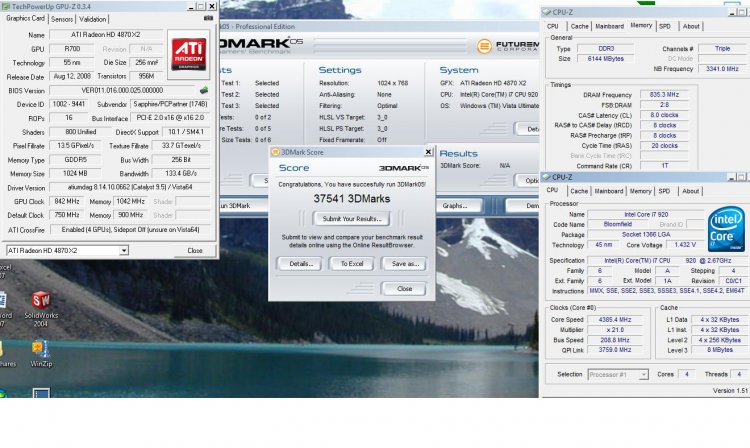Click the Futuremark logo in 3DMark05
The width and height of the screenshot is (750, 448).
coord(508,46)
